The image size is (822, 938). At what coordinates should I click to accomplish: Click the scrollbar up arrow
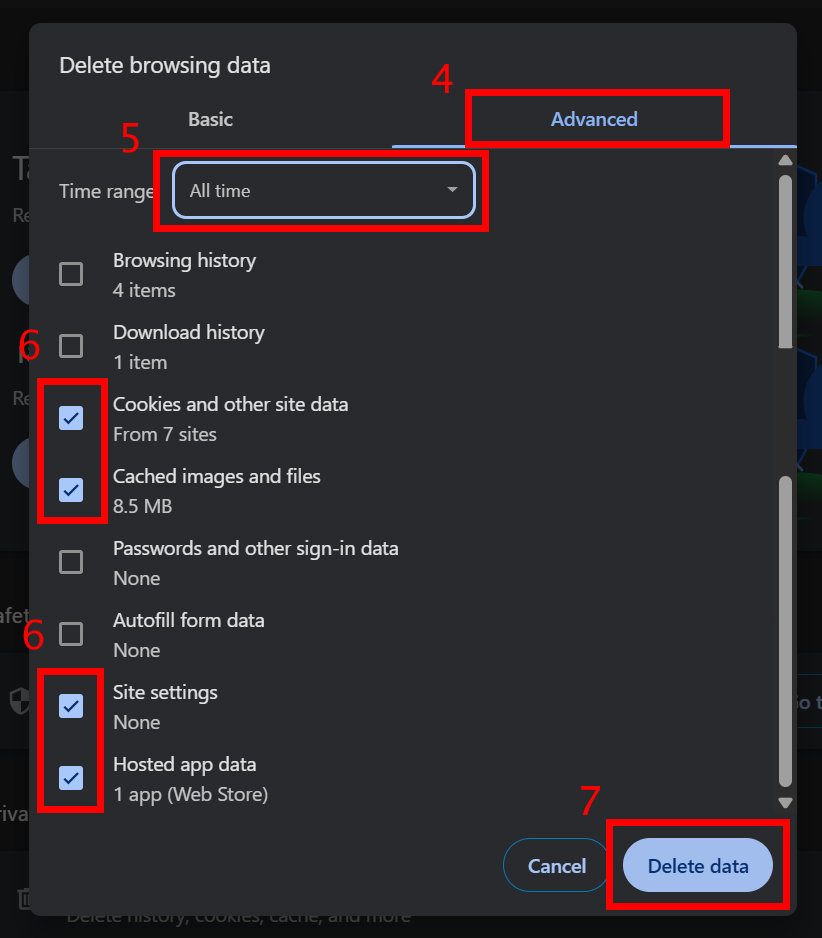pos(785,160)
